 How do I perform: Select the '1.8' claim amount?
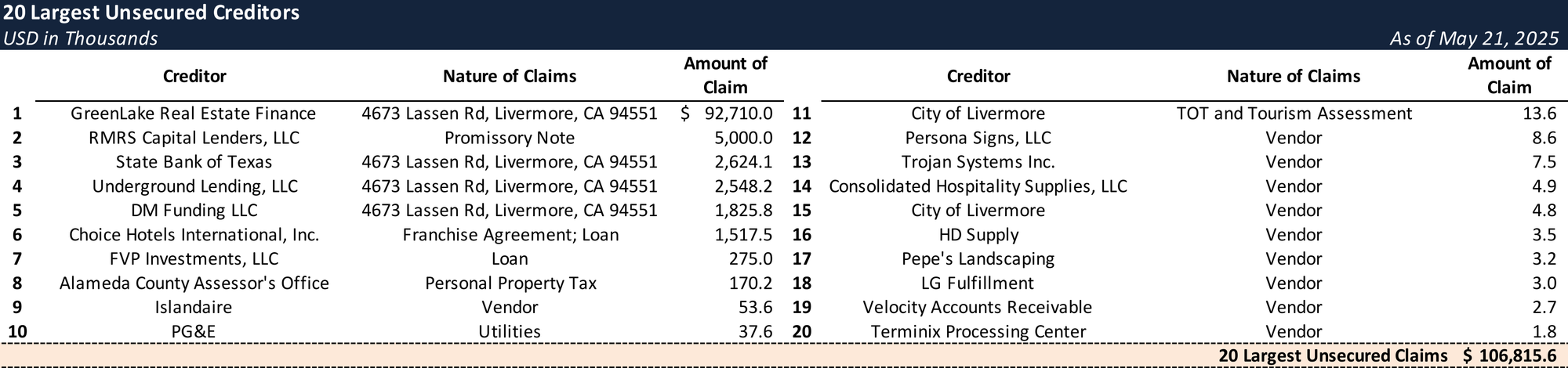point(1544,332)
